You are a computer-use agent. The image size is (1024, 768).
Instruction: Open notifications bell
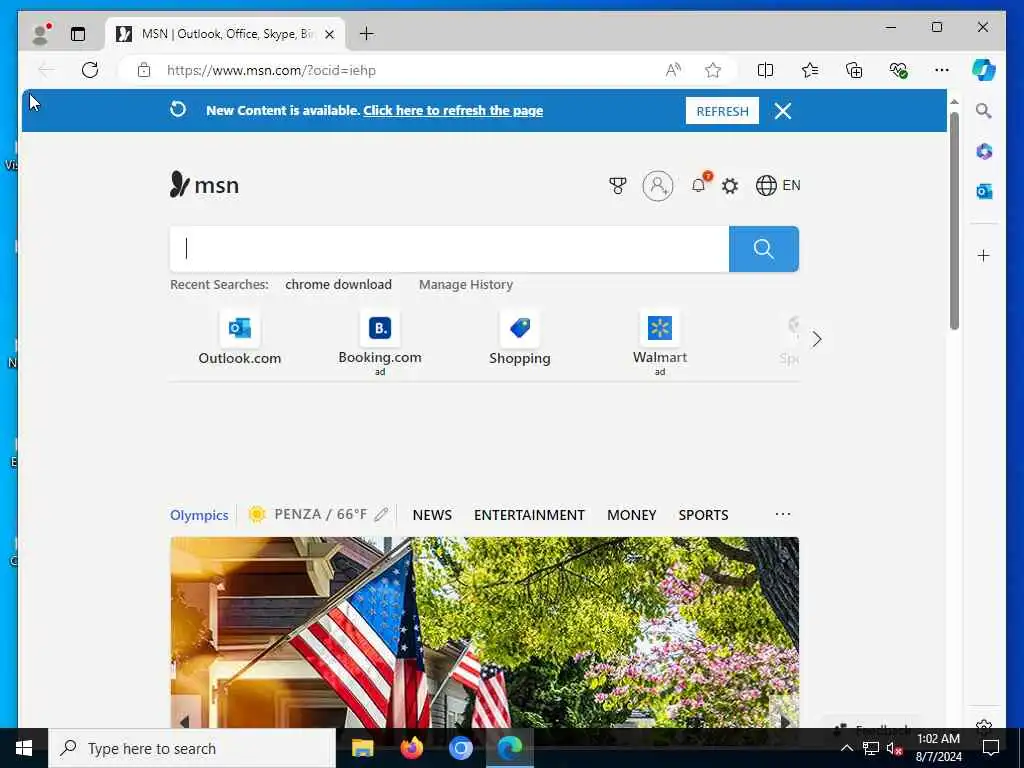click(x=698, y=185)
